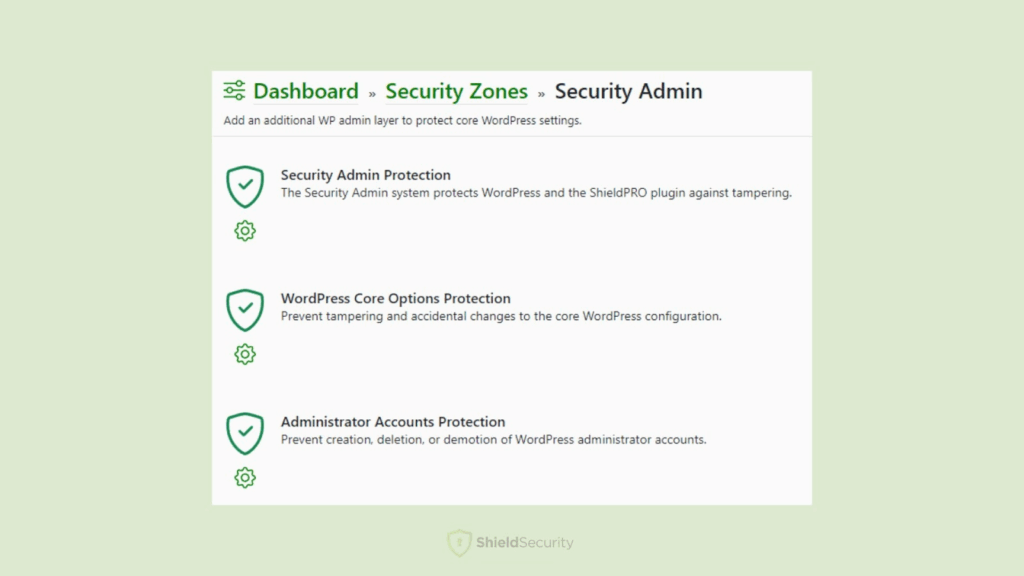This screenshot has height=576, width=1024.
Task: Select the Security Admin Protection heading
Action: (365, 175)
